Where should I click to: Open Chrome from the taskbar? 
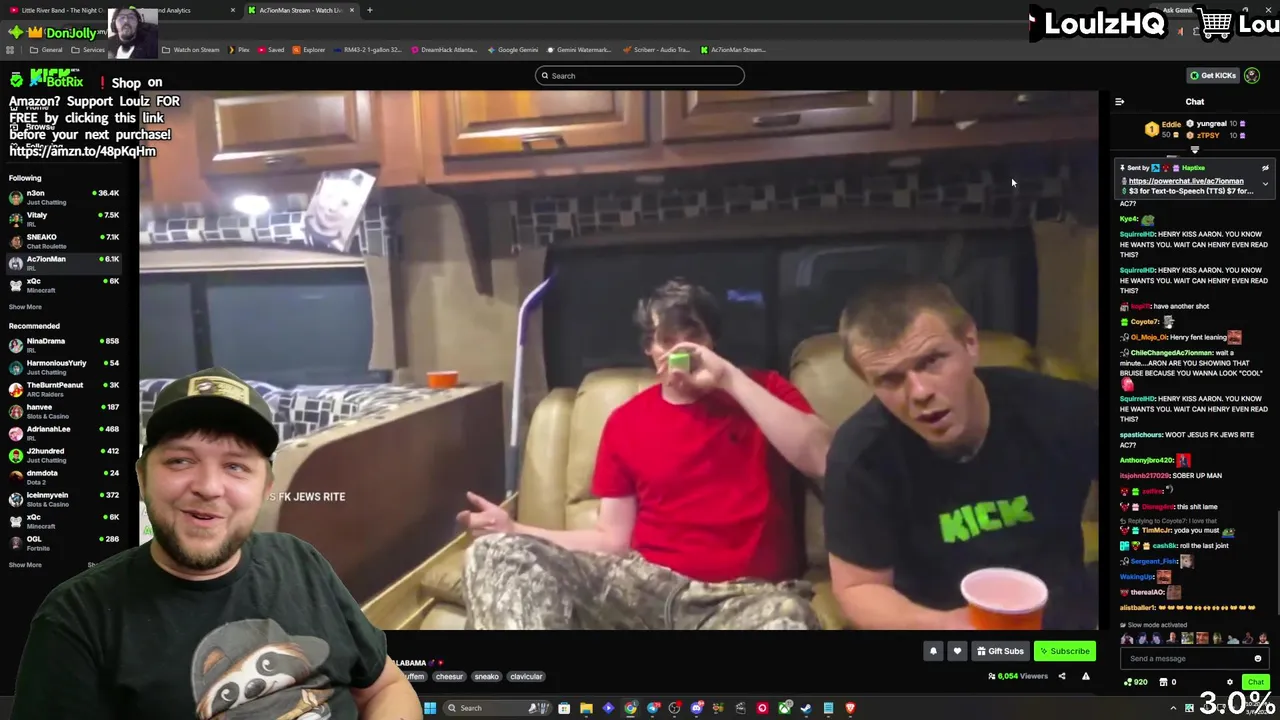630,708
